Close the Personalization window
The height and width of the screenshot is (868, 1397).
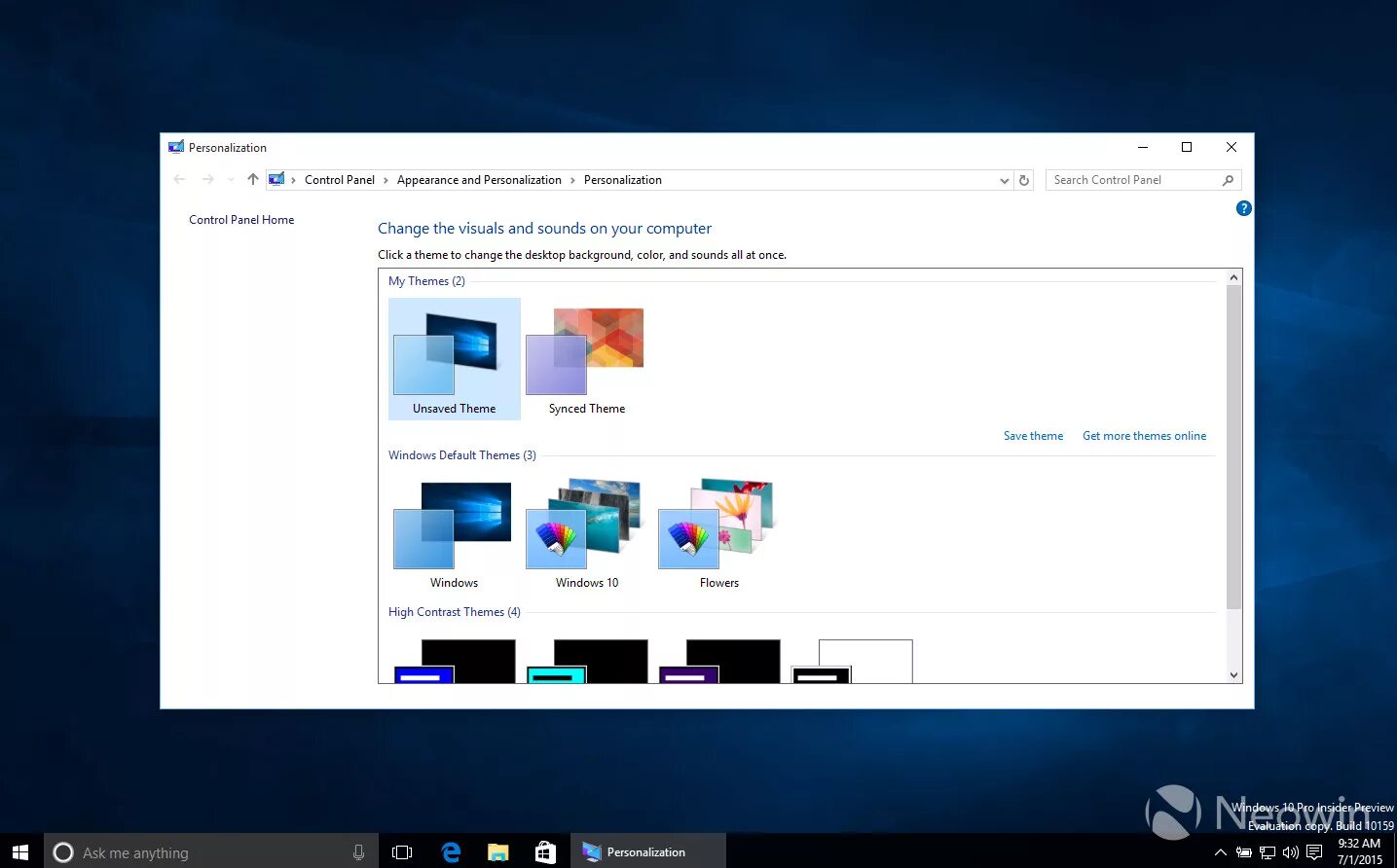[1232, 147]
